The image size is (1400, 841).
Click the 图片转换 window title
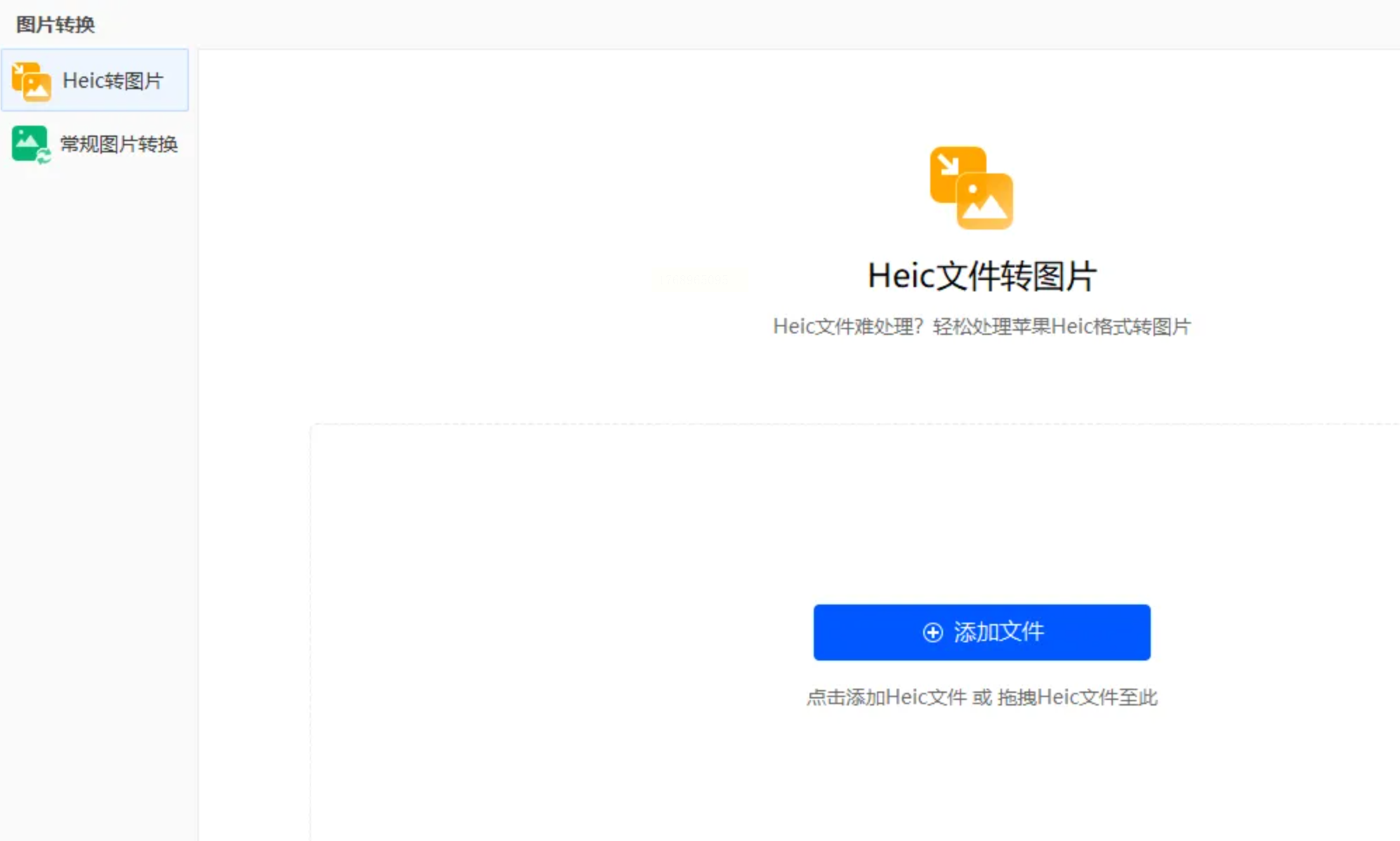(x=55, y=25)
